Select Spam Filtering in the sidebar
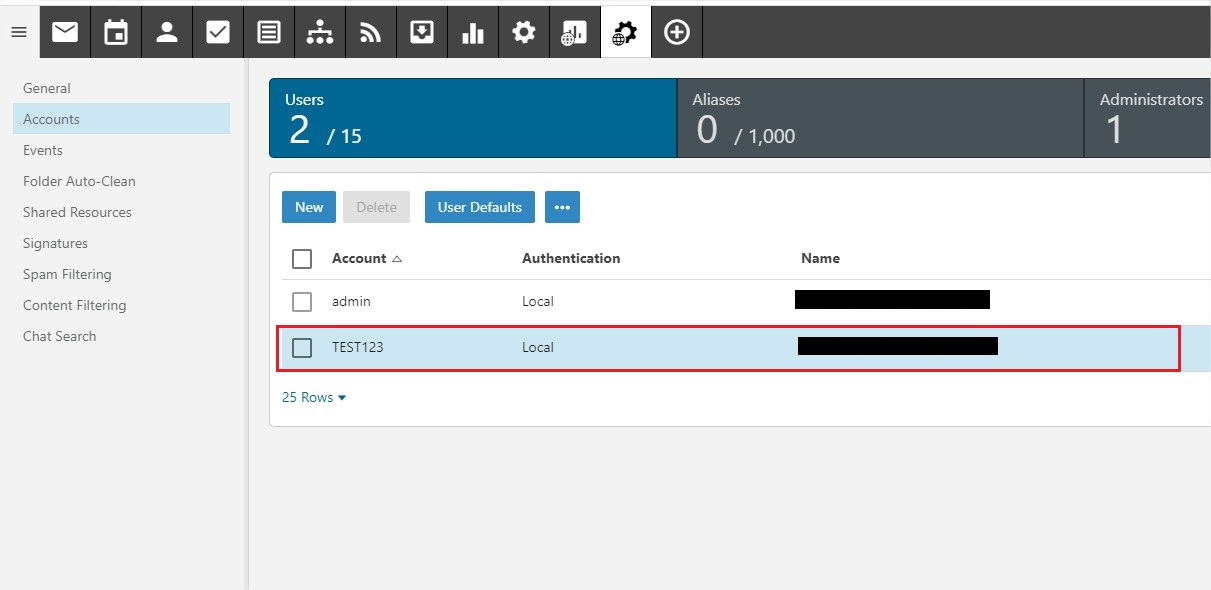This screenshot has height=590, width=1211. [67, 274]
